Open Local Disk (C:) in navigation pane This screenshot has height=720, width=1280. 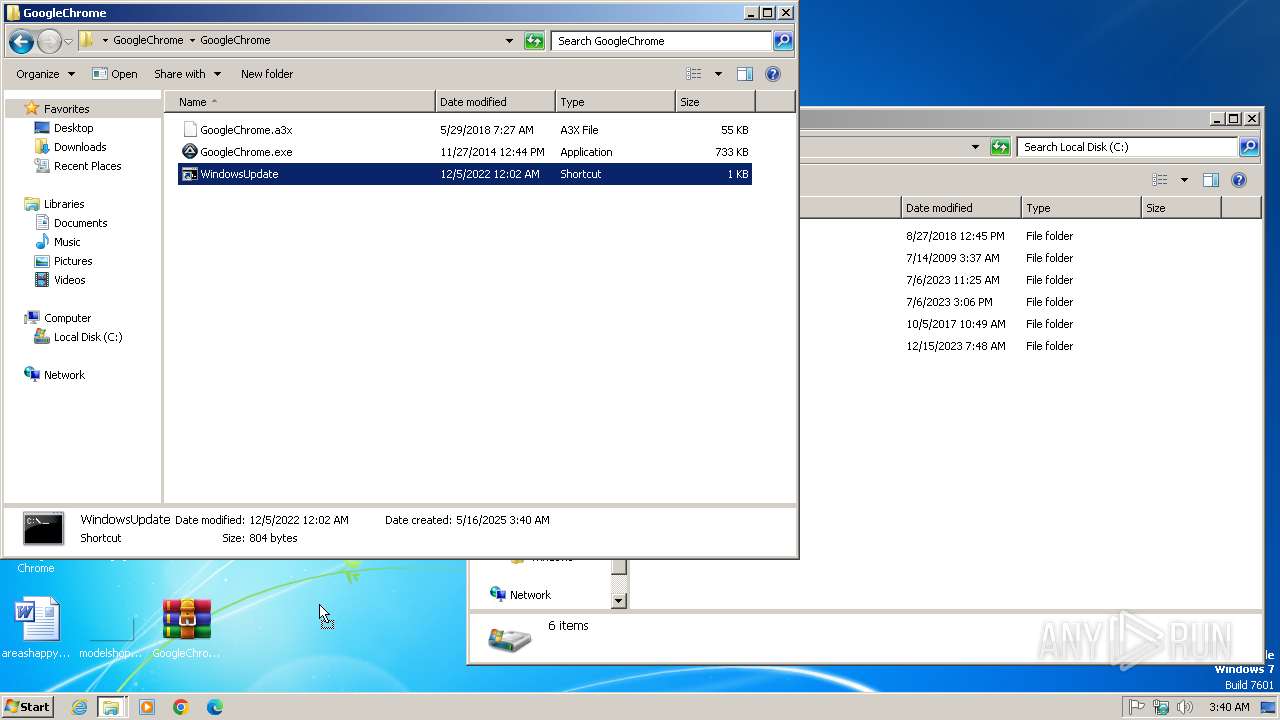pos(87,337)
